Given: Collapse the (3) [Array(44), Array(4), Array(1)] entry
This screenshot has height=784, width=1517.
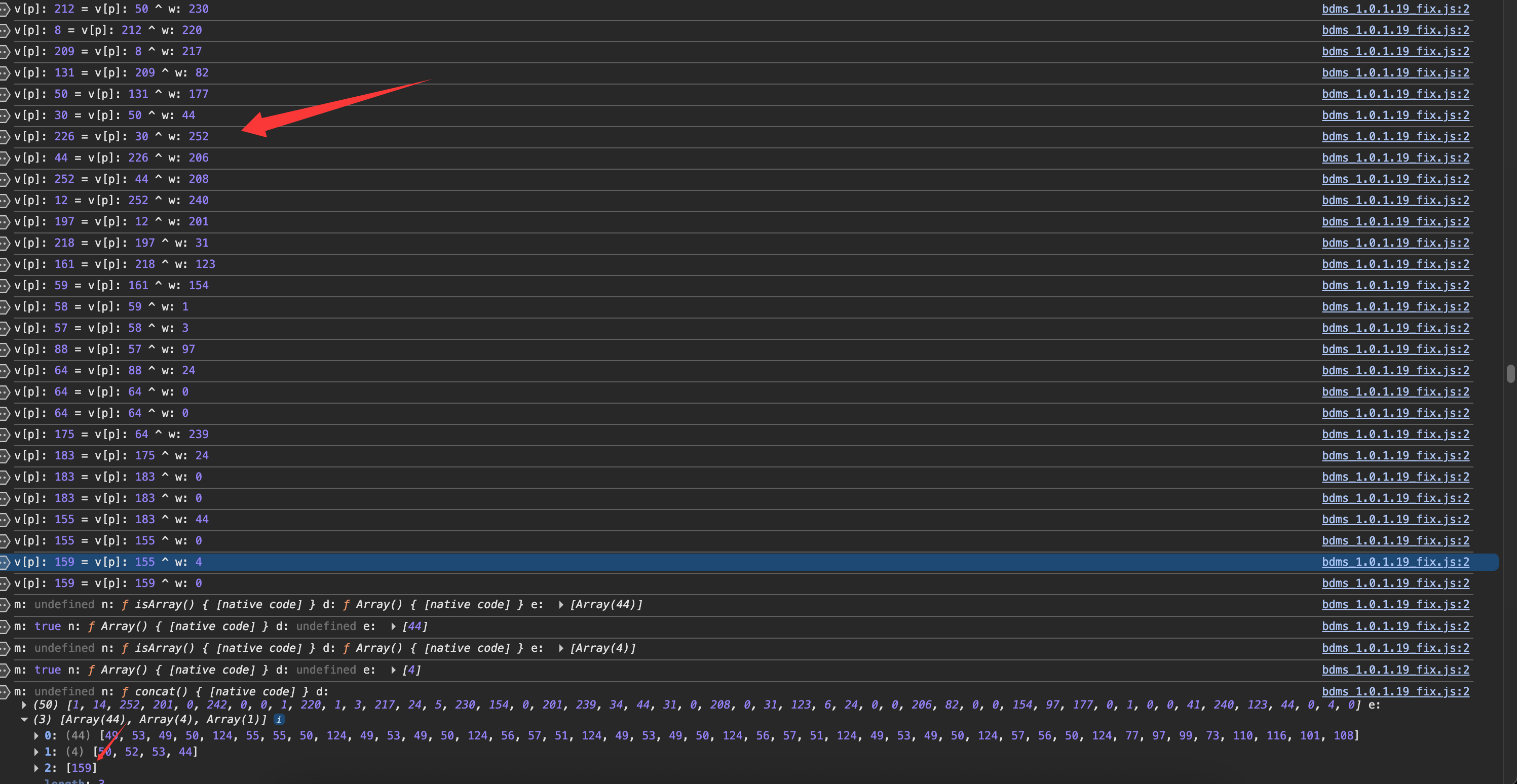Looking at the screenshot, I should tap(24, 719).
